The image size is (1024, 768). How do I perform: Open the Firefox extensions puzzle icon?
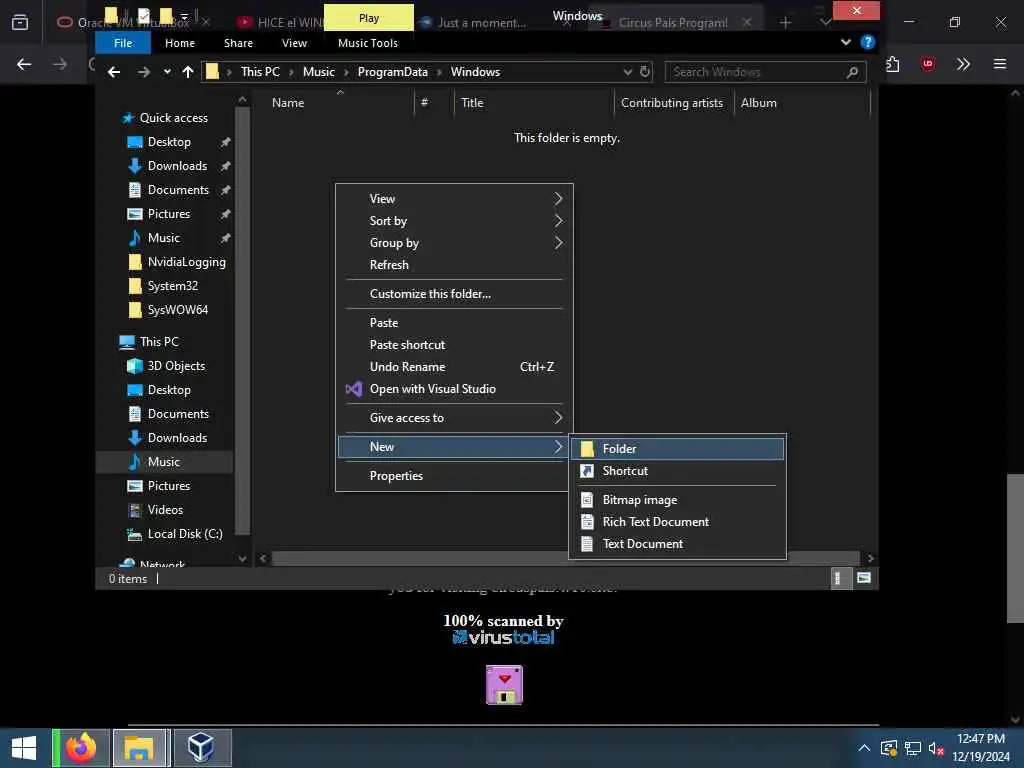[x=893, y=64]
